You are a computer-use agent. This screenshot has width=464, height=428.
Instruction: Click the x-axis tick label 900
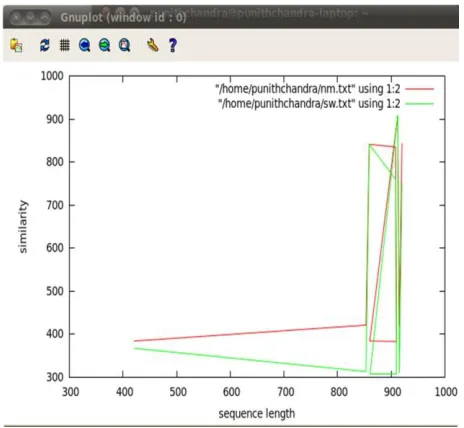coord(392,392)
